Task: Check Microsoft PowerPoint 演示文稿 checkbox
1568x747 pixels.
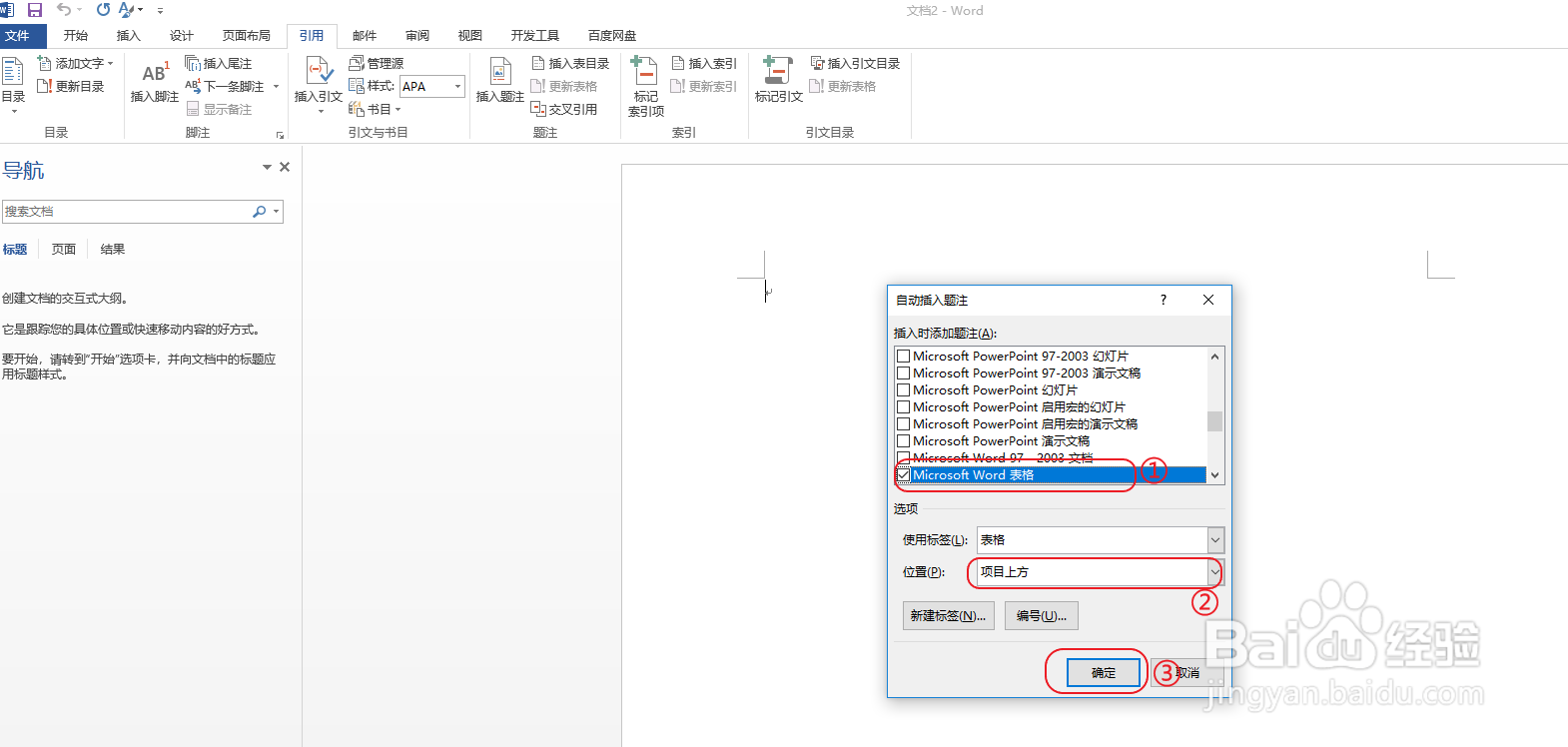Action: [903, 440]
